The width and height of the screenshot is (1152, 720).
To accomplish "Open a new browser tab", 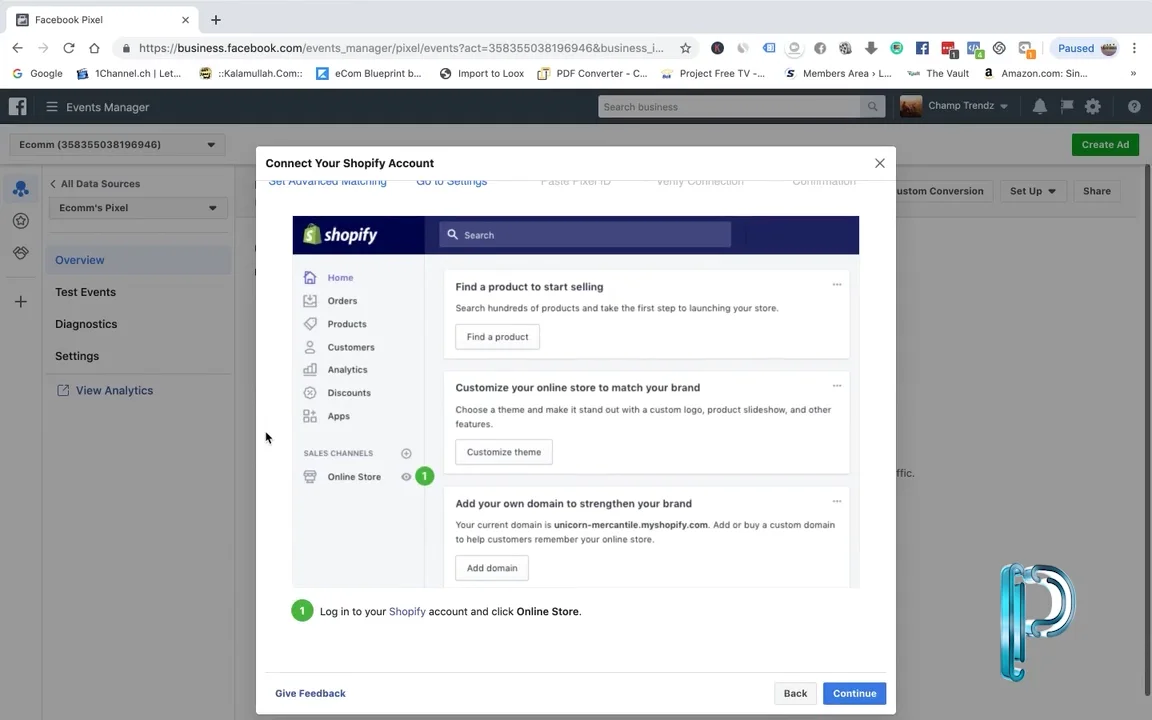I will point(215,20).
